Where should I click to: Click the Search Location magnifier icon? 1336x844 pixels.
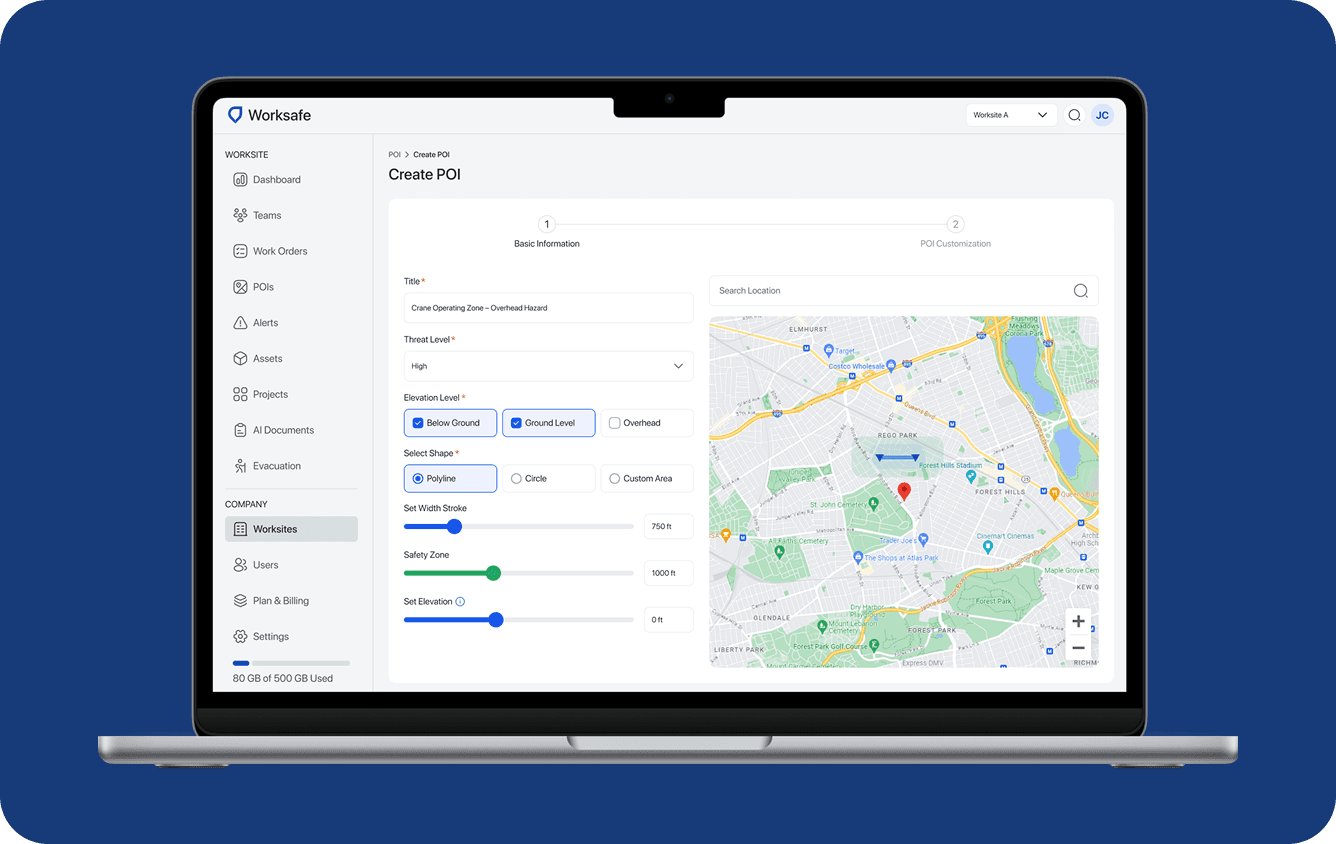(1081, 291)
